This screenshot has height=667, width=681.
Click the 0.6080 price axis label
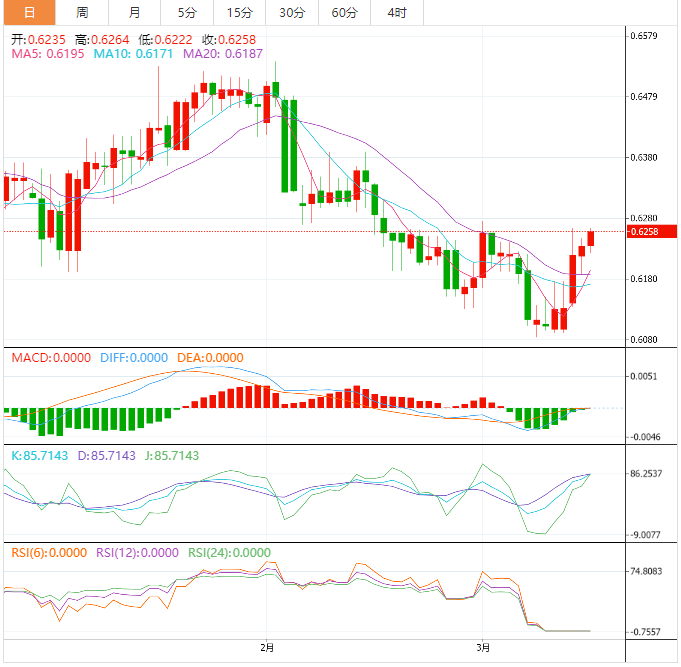point(644,340)
